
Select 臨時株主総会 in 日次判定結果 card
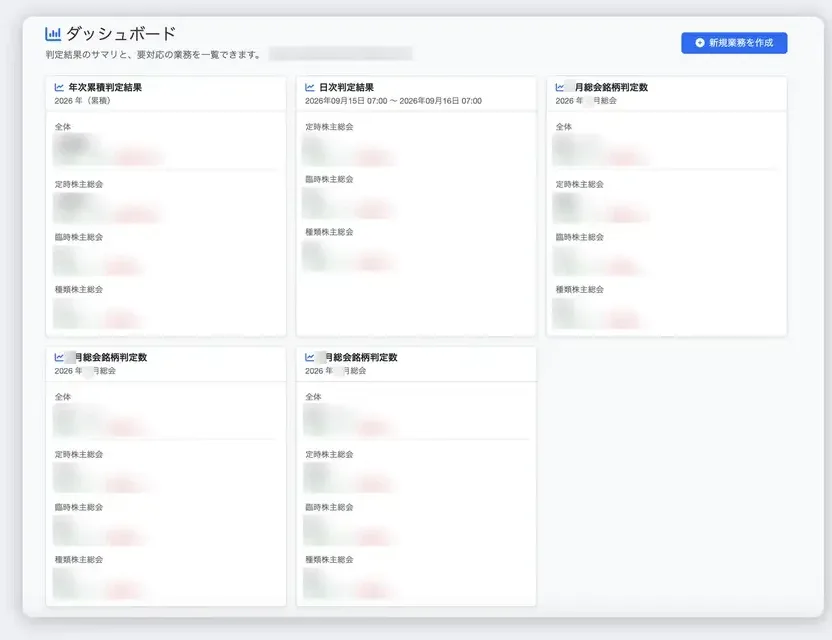click(x=329, y=179)
